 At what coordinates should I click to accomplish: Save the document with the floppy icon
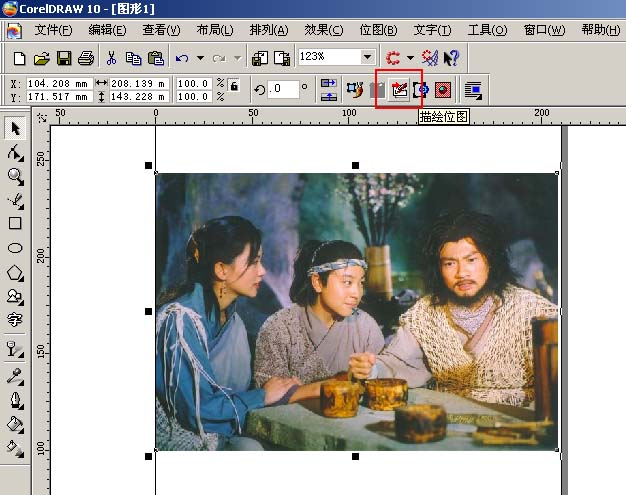tap(64, 58)
